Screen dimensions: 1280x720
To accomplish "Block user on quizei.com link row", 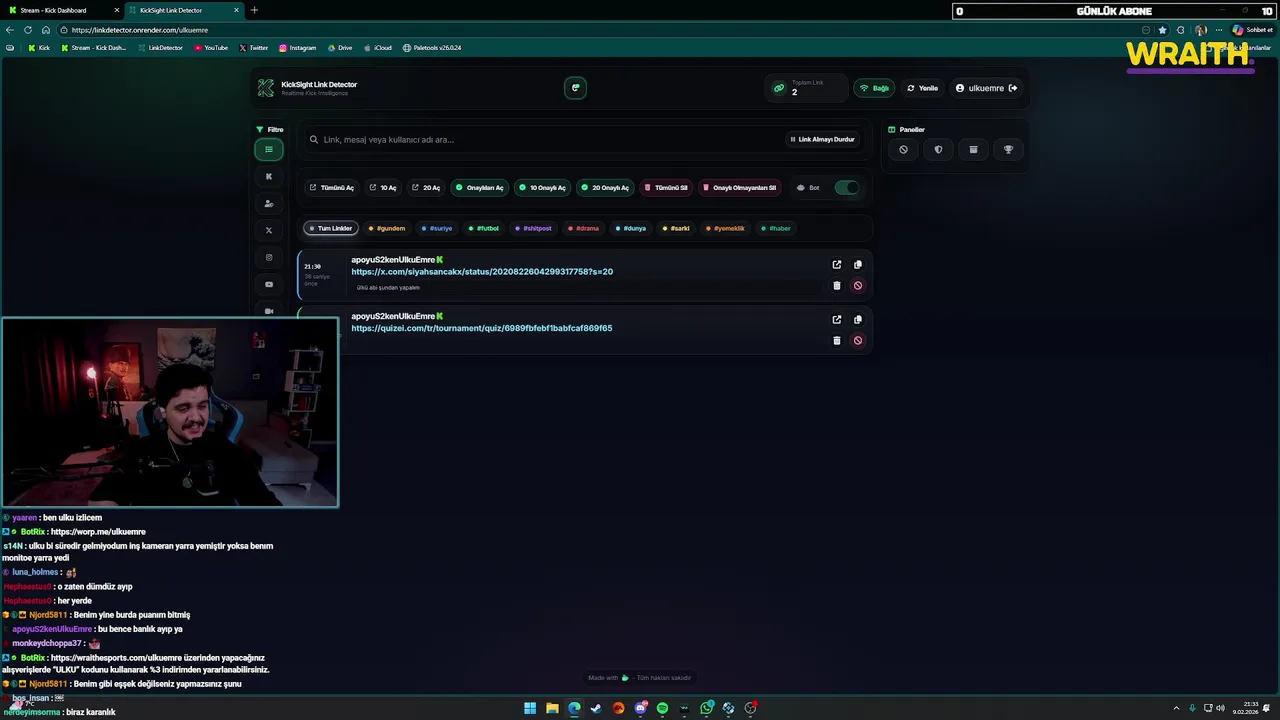I will point(857,340).
